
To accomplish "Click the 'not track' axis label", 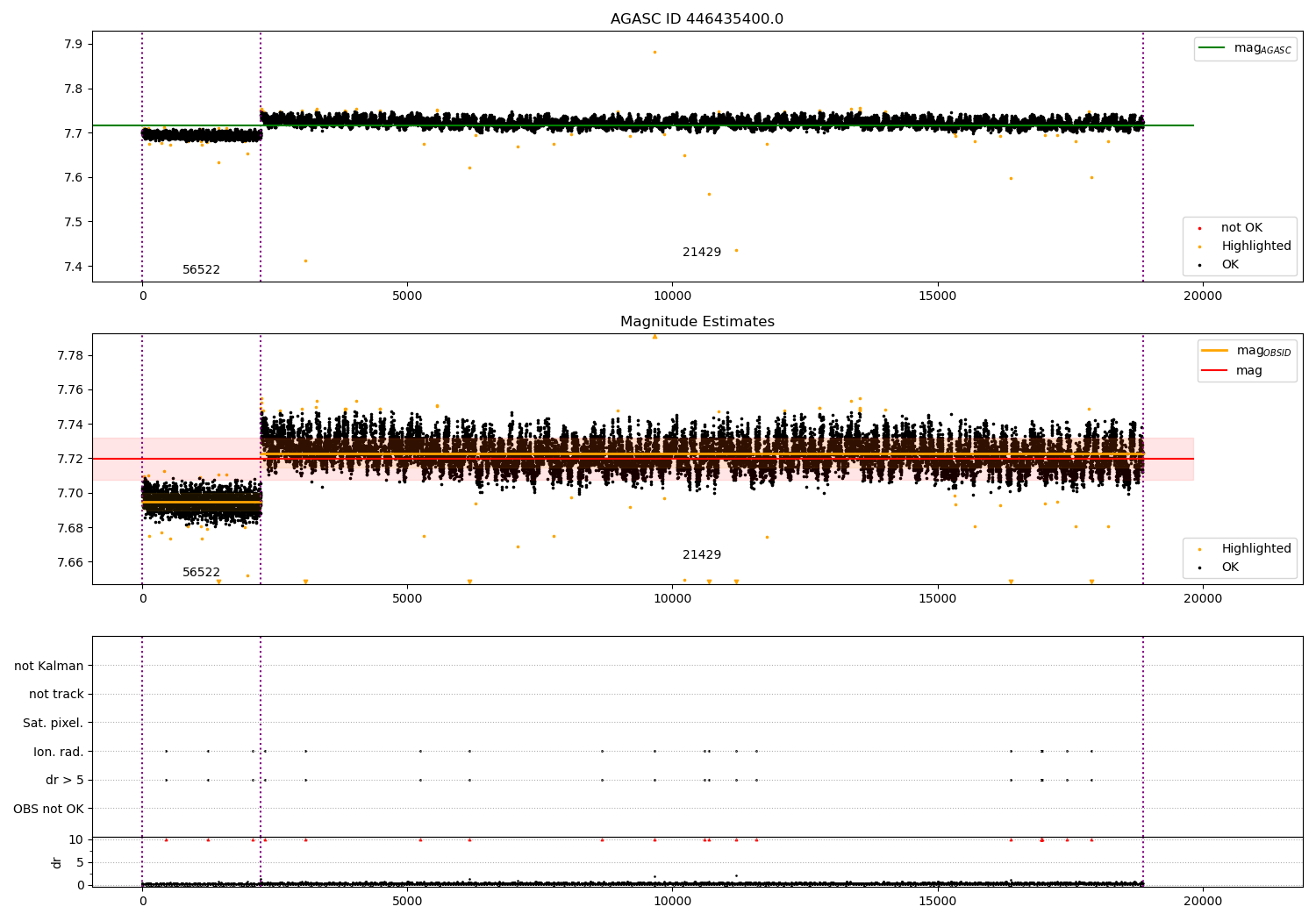I will coord(56,695).
